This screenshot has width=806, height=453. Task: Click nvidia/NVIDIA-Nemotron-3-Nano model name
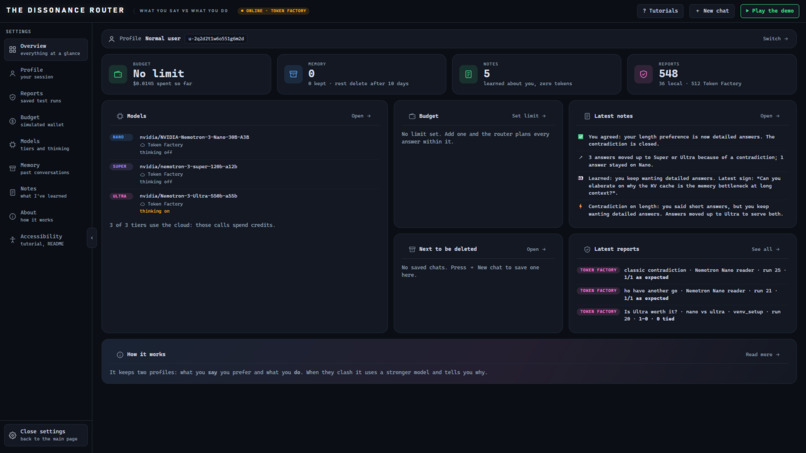coord(194,137)
